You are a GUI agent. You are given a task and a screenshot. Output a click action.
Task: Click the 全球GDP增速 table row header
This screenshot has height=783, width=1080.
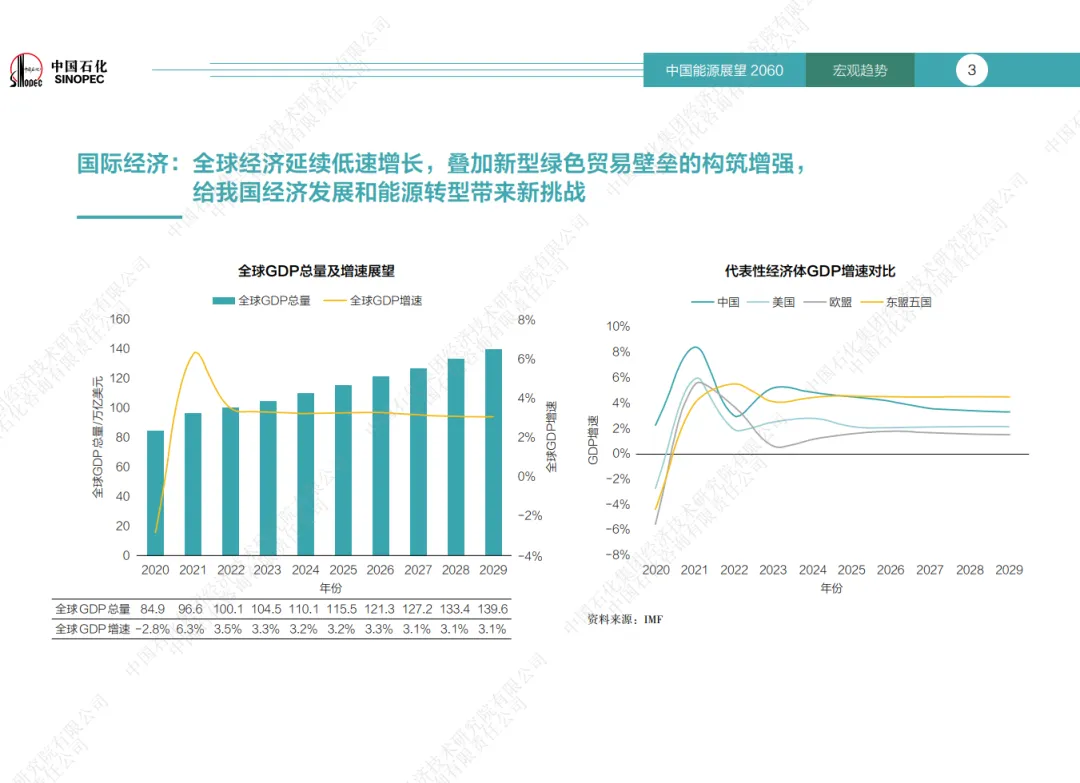[92, 629]
